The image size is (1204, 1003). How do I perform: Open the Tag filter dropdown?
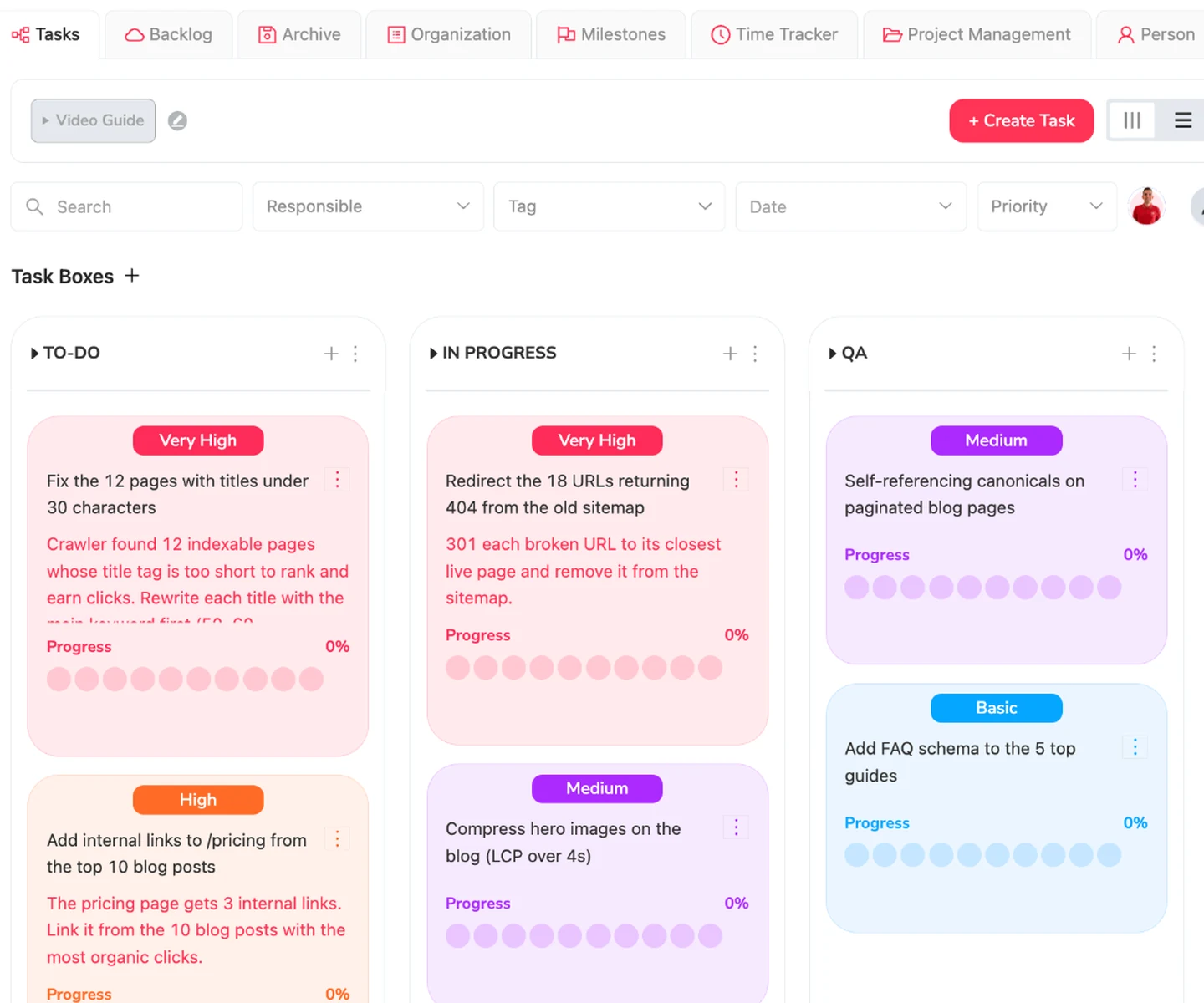pyautogui.click(x=610, y=206)
